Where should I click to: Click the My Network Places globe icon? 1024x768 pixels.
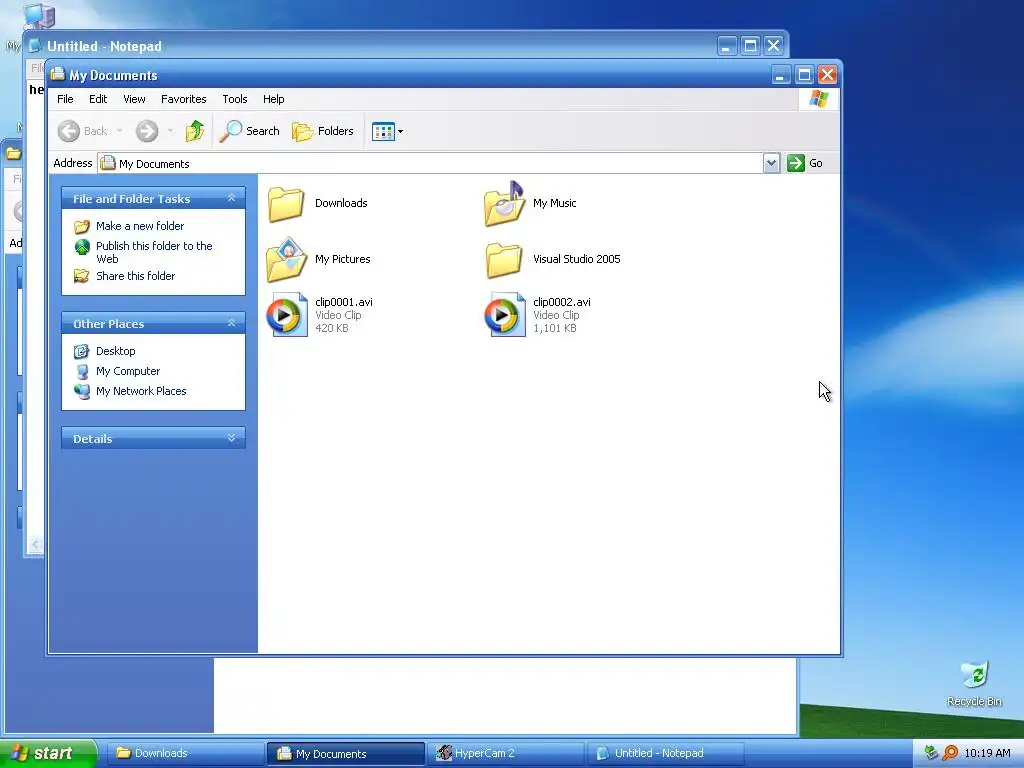pyautogui.click(x=82, y=391)
